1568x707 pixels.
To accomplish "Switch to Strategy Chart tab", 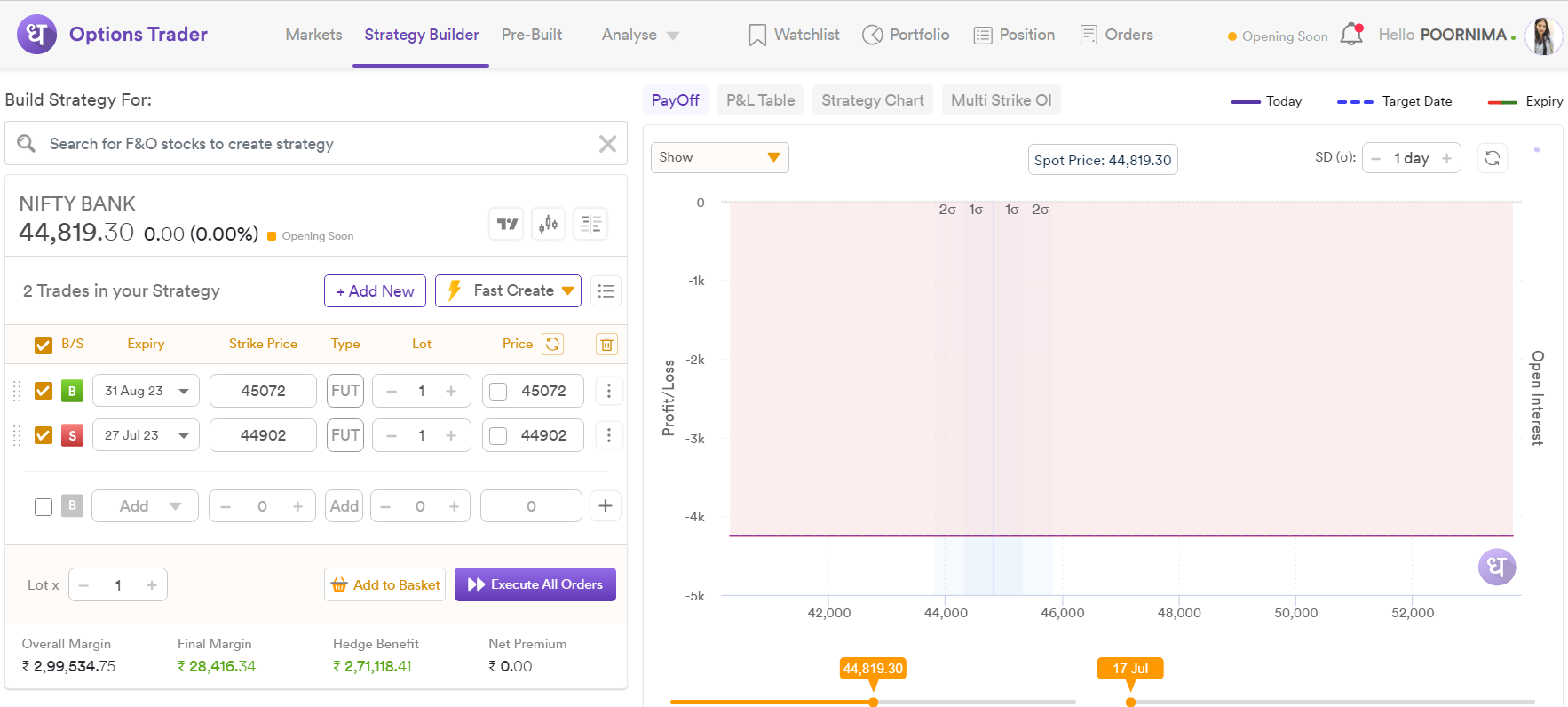I will [873, 100].
